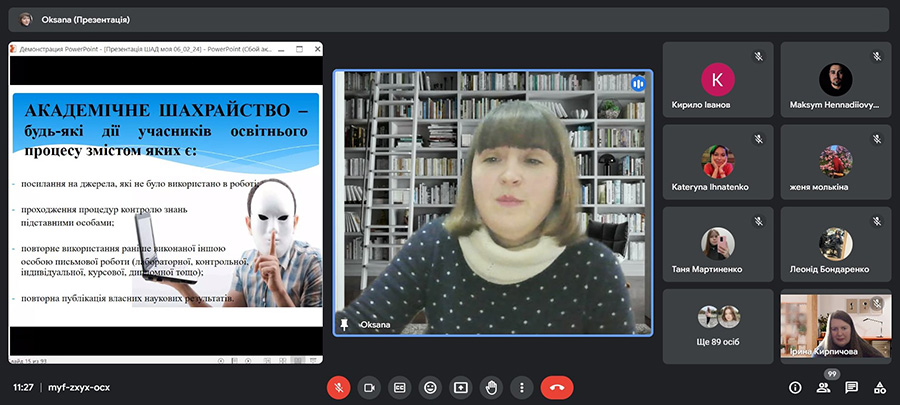Click the Oksana name label on the video
The height and width of the screenshot is (405, 900).
(x=375, y=325)
